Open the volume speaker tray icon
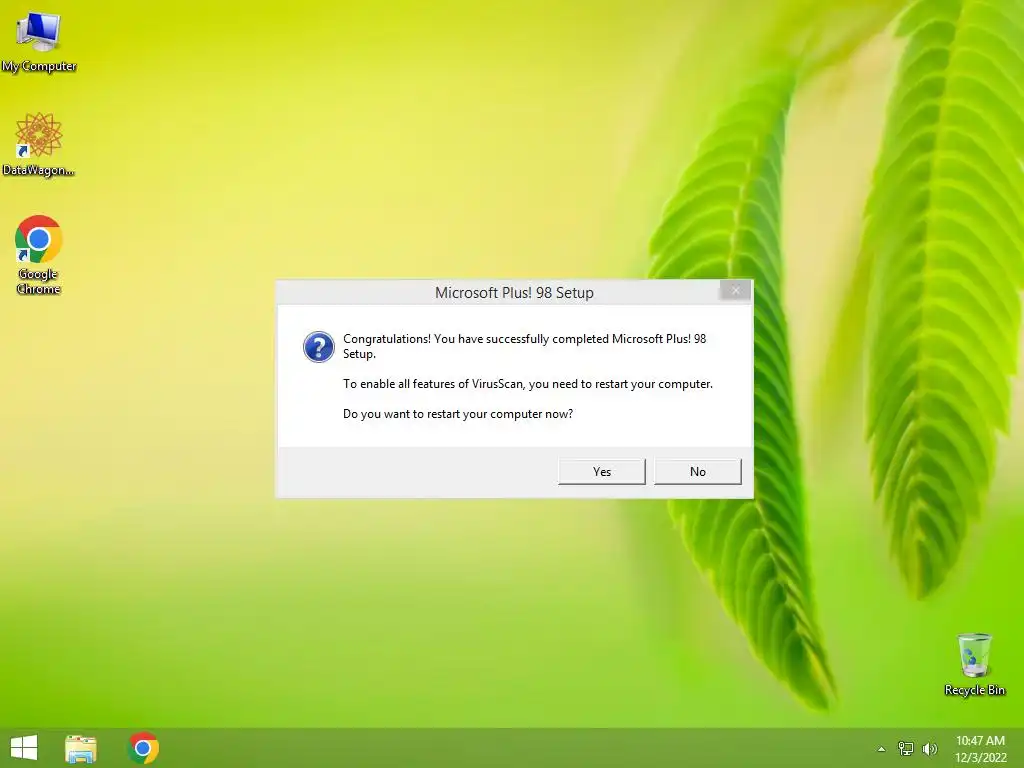Screen dimensions: 1024x768 [x=930, y=748]
